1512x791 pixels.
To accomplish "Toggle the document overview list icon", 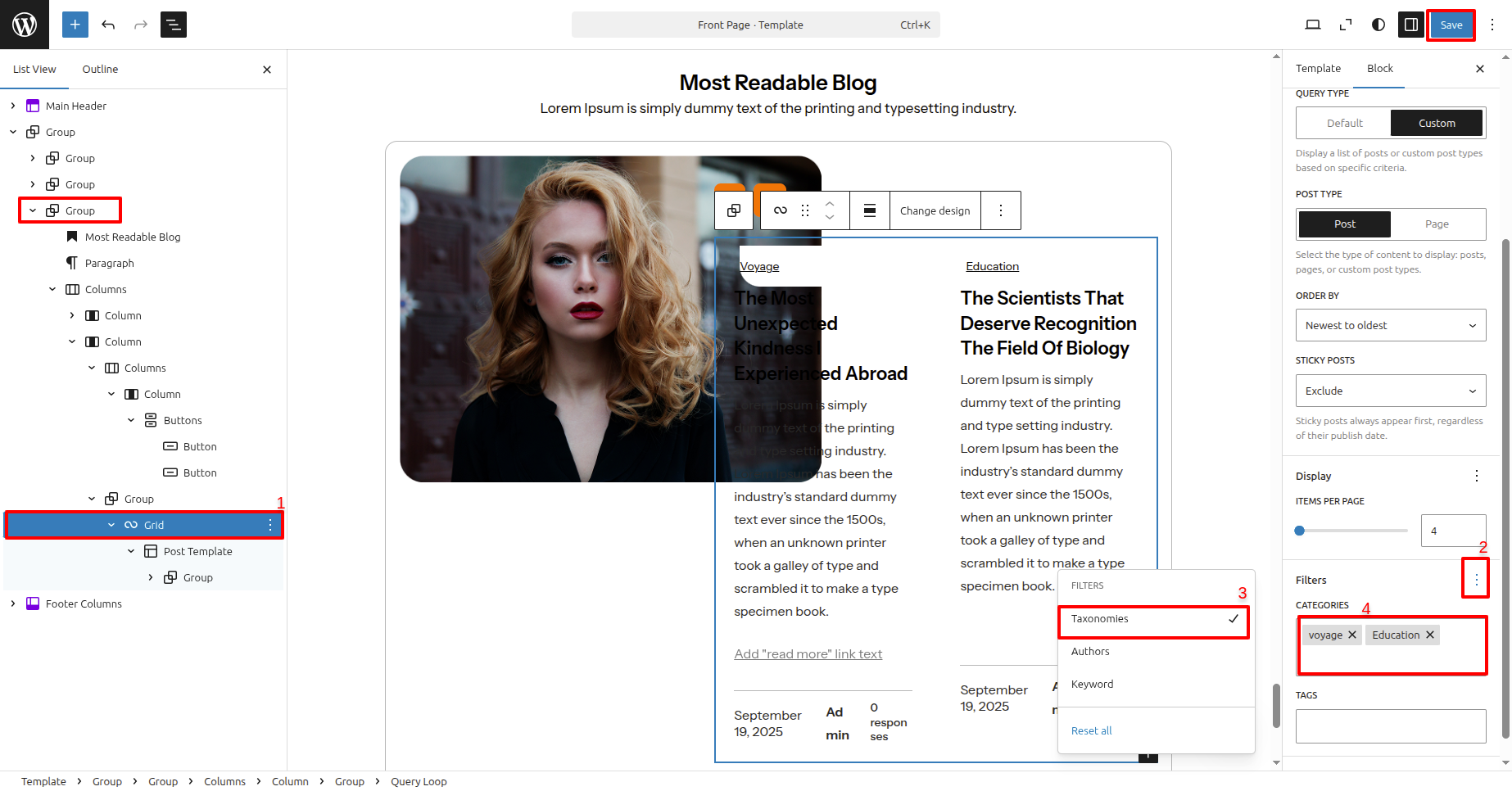I will (x=174, y=25).
